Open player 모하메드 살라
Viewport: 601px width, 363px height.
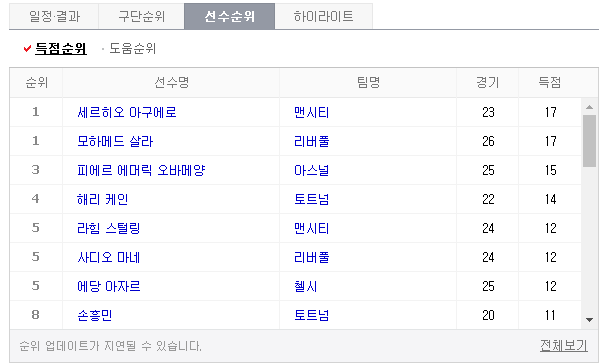click(x=115, y=141)
